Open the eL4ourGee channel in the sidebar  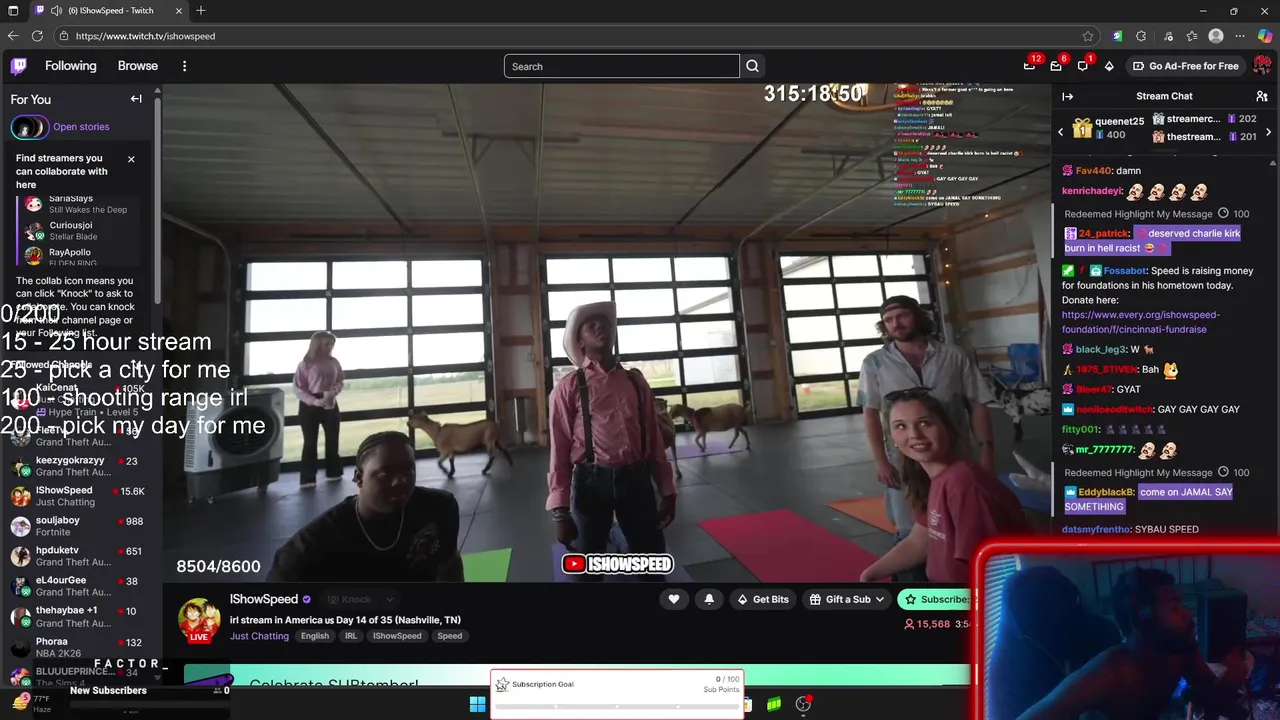pyautogui.click(x=78, y=586)
